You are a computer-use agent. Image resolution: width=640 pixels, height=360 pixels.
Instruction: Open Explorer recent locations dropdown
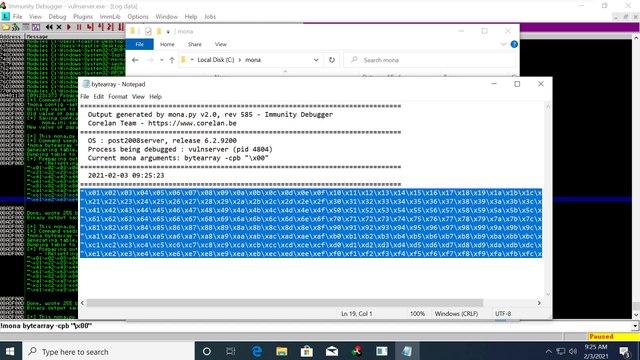click(x=162, y=60)
